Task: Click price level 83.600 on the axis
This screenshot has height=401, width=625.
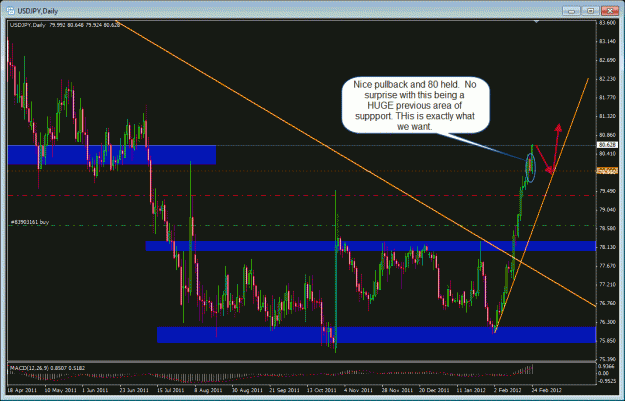Action: tap(607, 23)
